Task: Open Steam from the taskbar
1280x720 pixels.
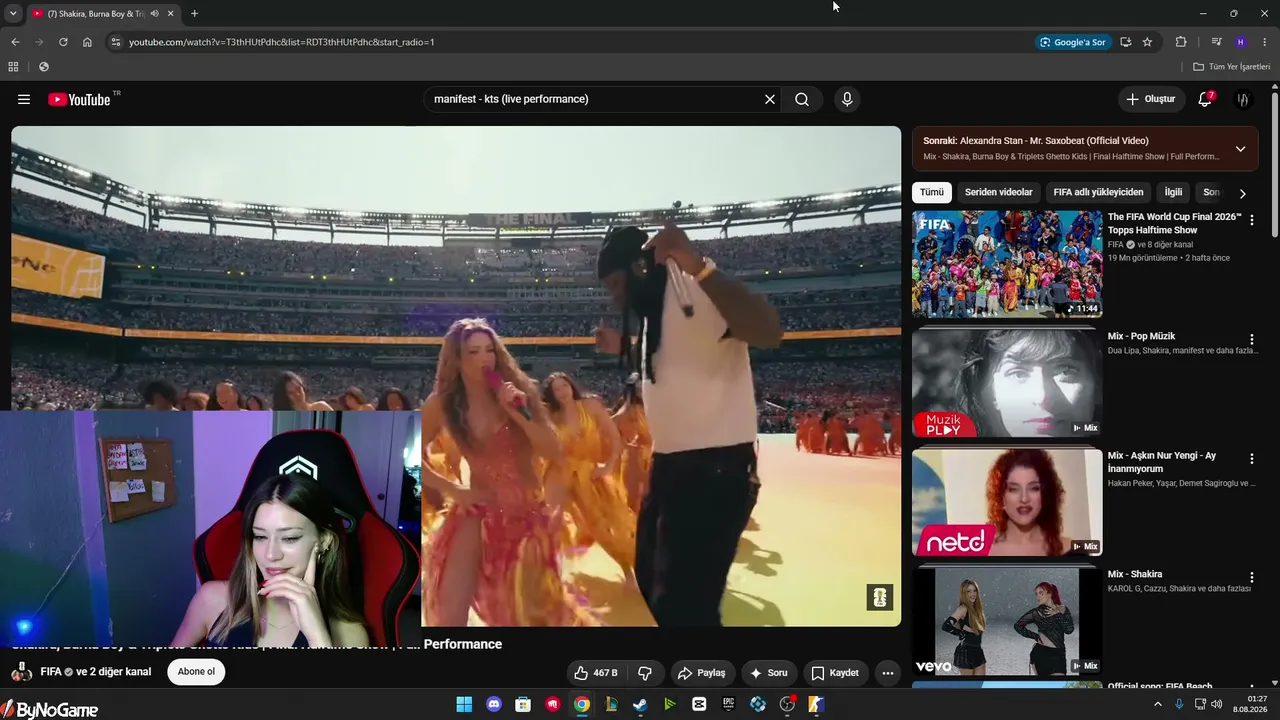Action: (x=640, y=704)
